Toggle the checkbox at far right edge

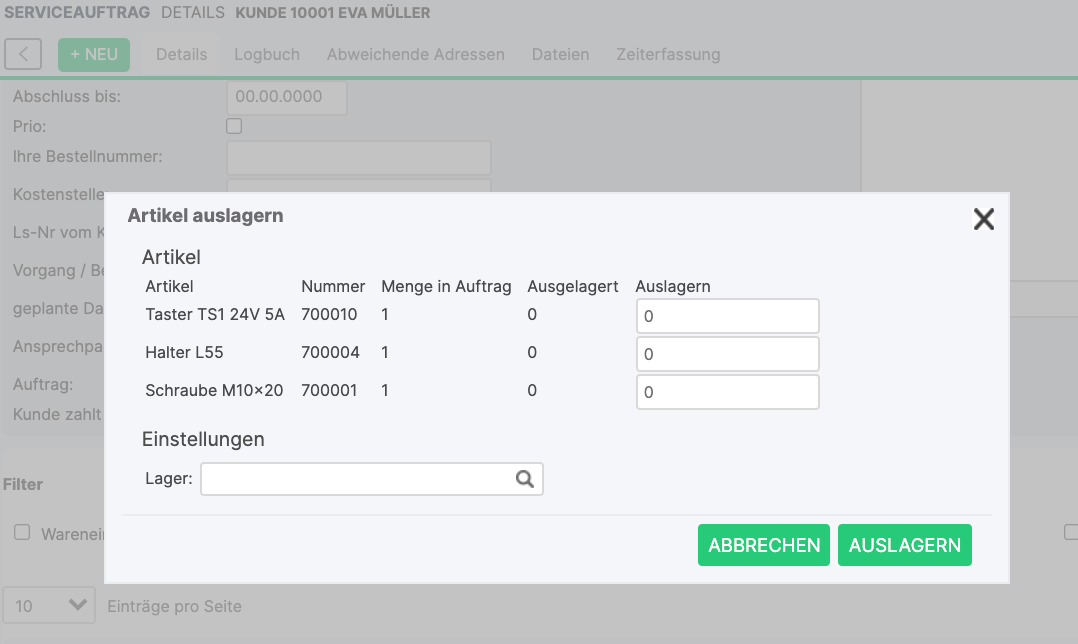[1071, 533]
